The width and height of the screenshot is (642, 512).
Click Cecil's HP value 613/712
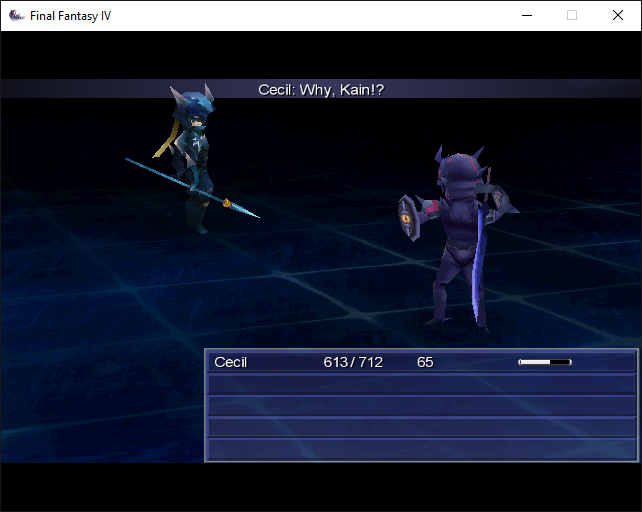(353, 362)
